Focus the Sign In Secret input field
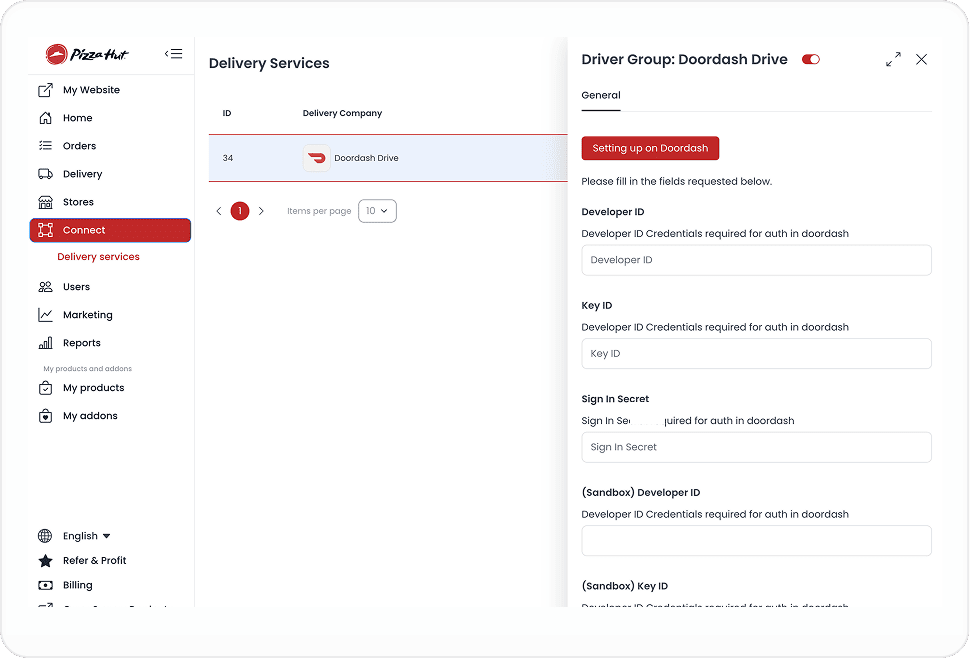This screenshot has height=658, width=970. tap(756, 447)
